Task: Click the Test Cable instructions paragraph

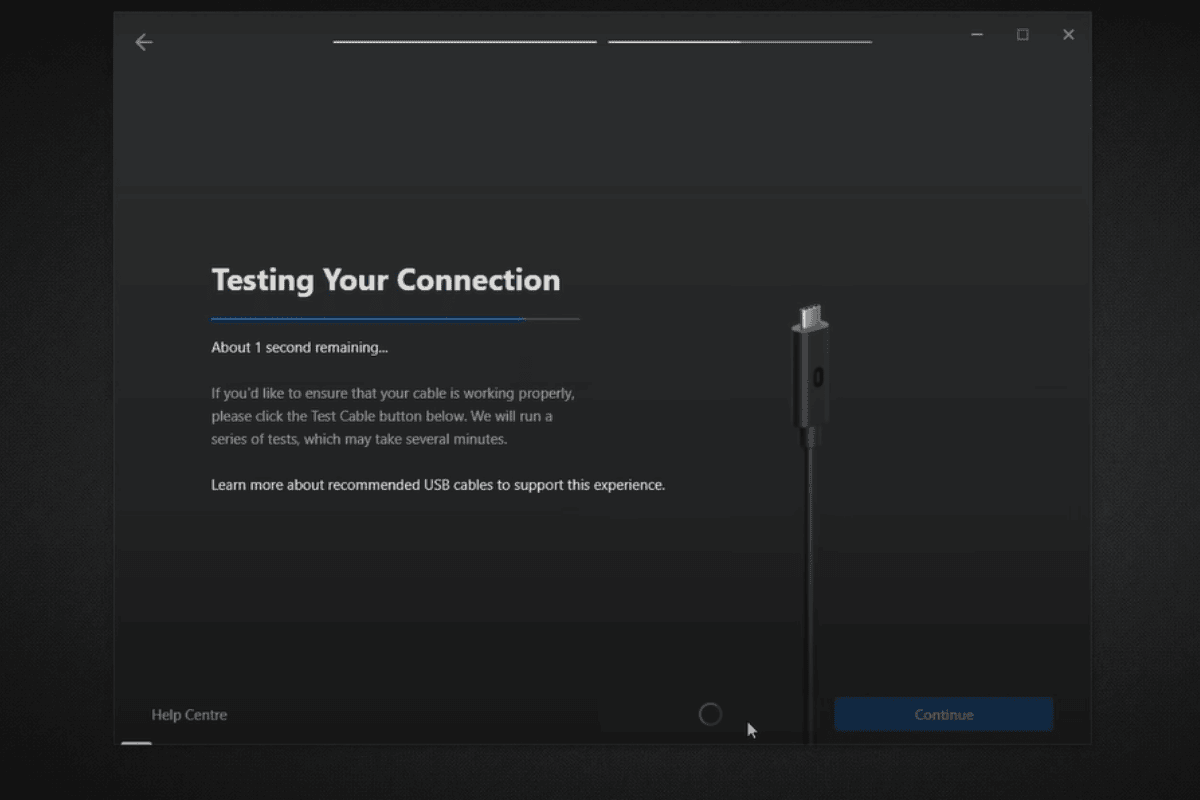Action: (393, 416)
